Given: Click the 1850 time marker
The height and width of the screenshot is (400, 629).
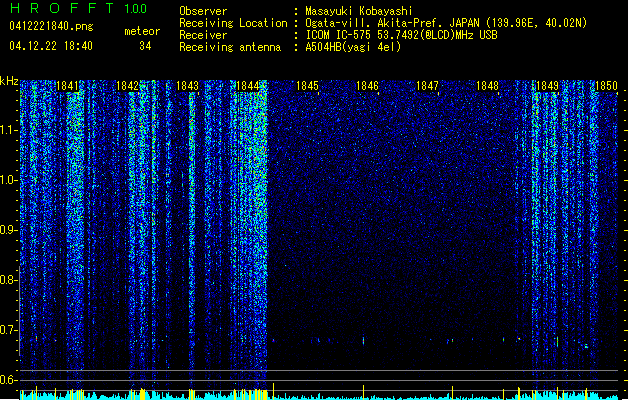Looking at the screenshot, I should click(606, 86).
